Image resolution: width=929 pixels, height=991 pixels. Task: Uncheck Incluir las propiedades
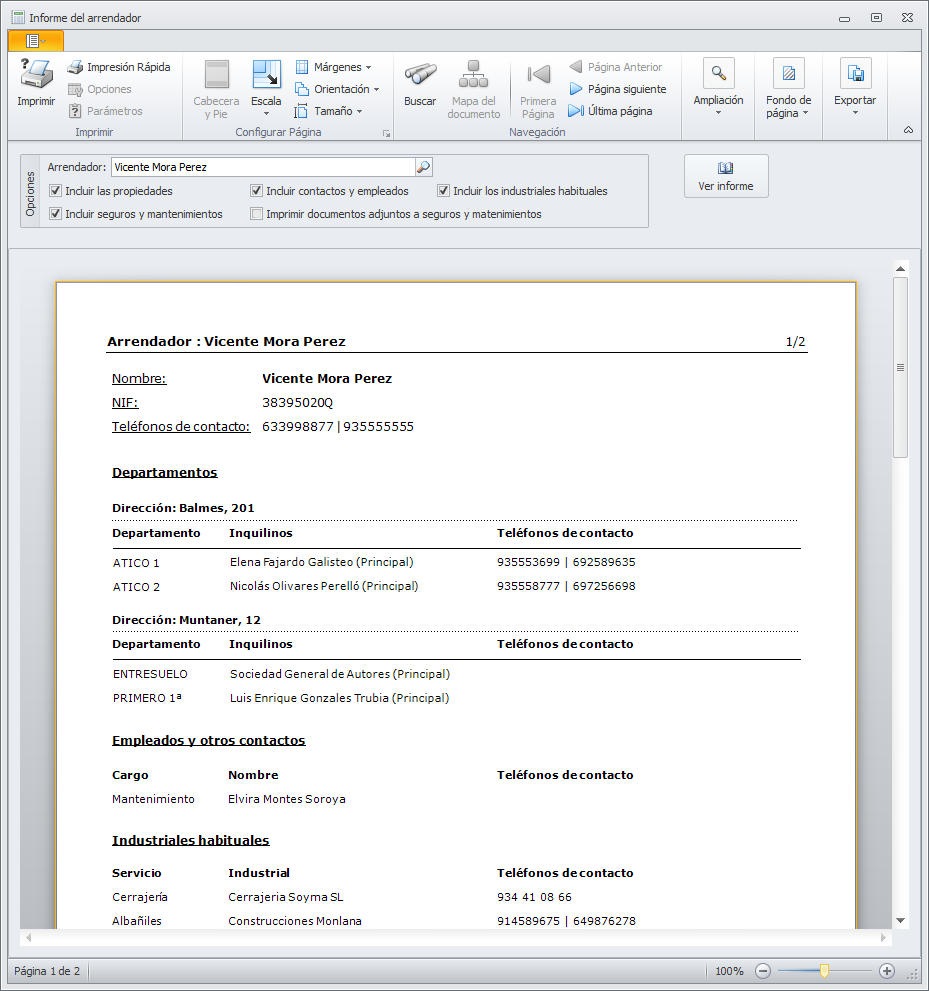pyautogui.click(x=56, y=191)
